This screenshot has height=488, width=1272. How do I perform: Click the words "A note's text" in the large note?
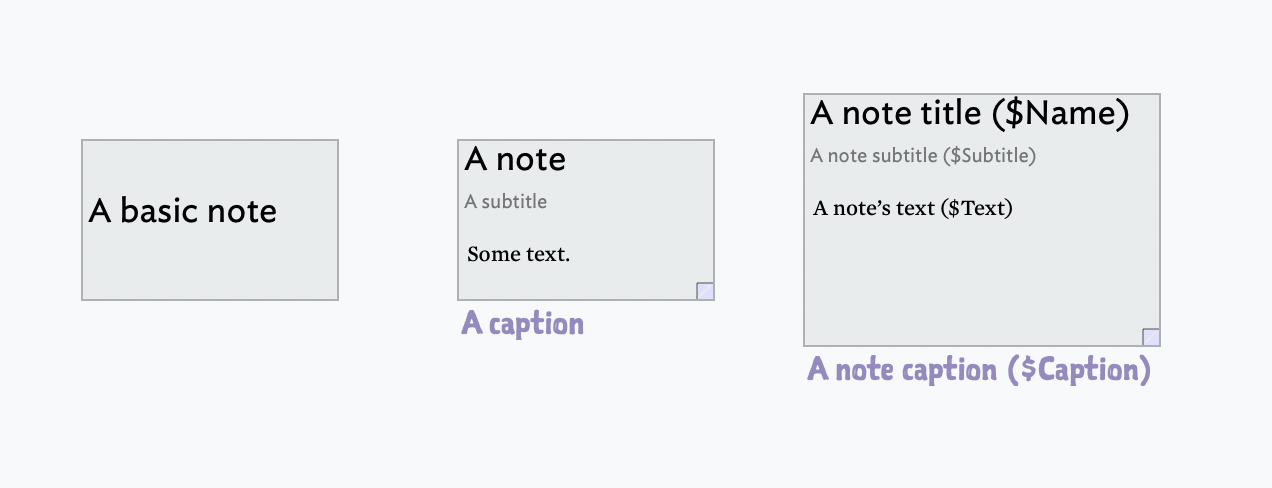pyautogui.click(x=875, y=208)
